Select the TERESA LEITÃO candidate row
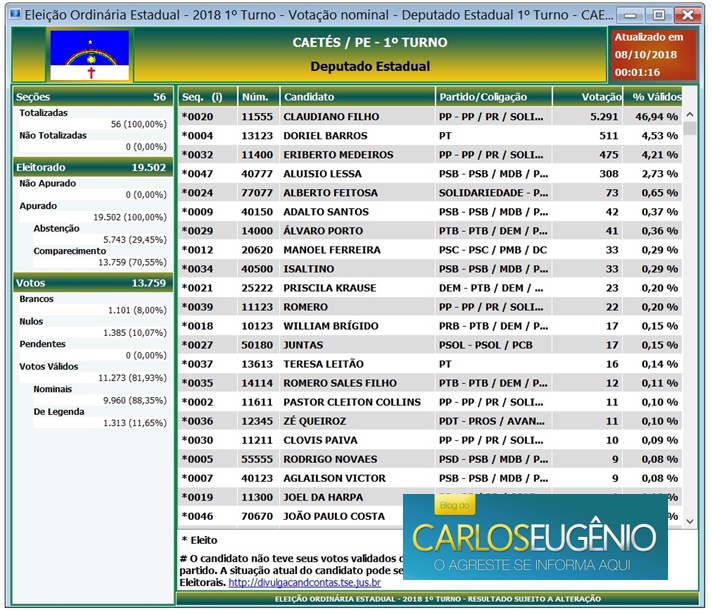The width and height of the screenshot is (712, 610). 430,365
